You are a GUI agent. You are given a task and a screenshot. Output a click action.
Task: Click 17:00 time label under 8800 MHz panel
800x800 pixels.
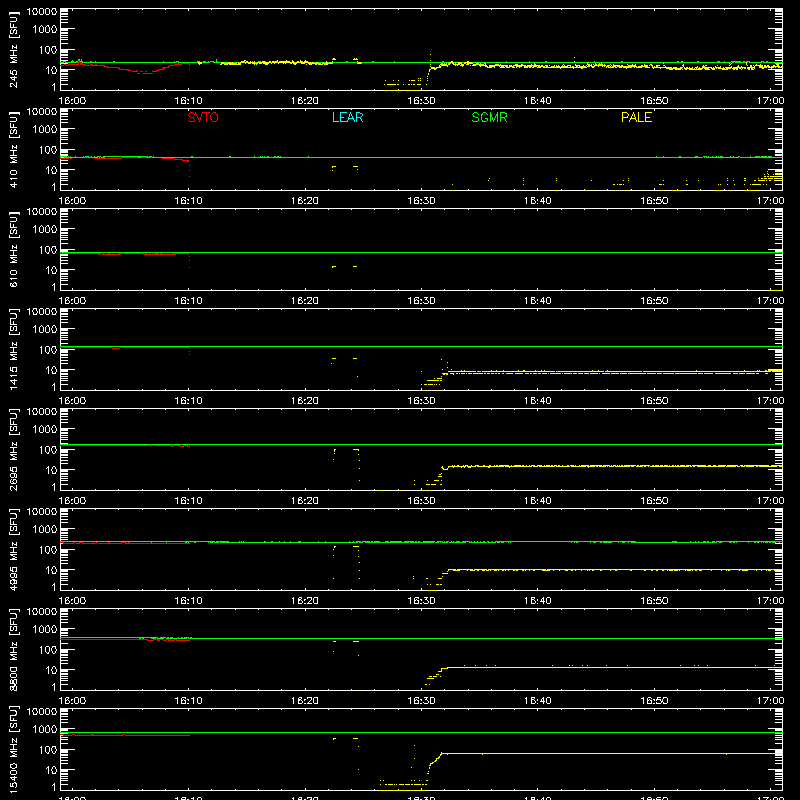click(x=770, y=701)
